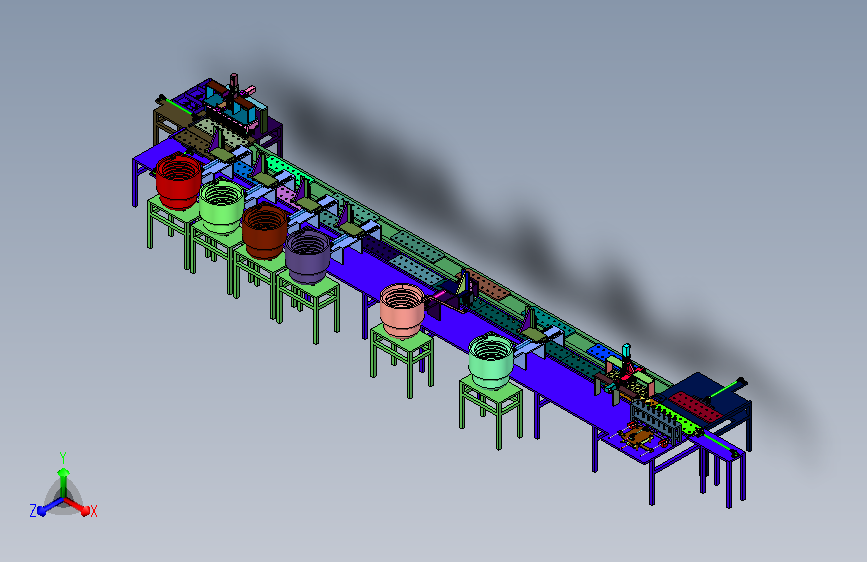Image resolution: width=867 pixels, height=562 pixels.
Task: Select the yellow-brown mechanism on the table's right end
Action: coord(639,437)
